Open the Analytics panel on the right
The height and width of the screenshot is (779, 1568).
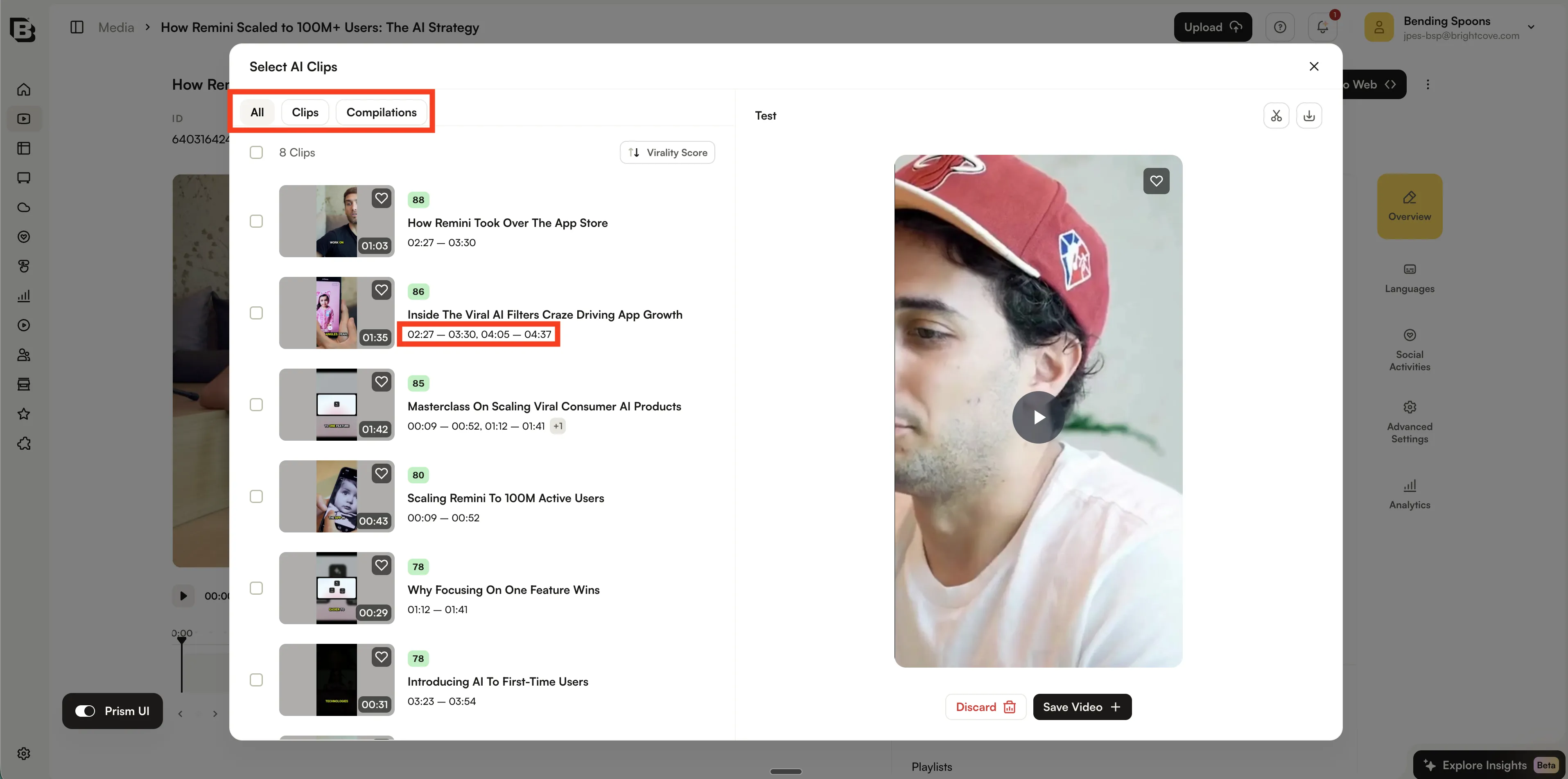(x=1409, y=495)
